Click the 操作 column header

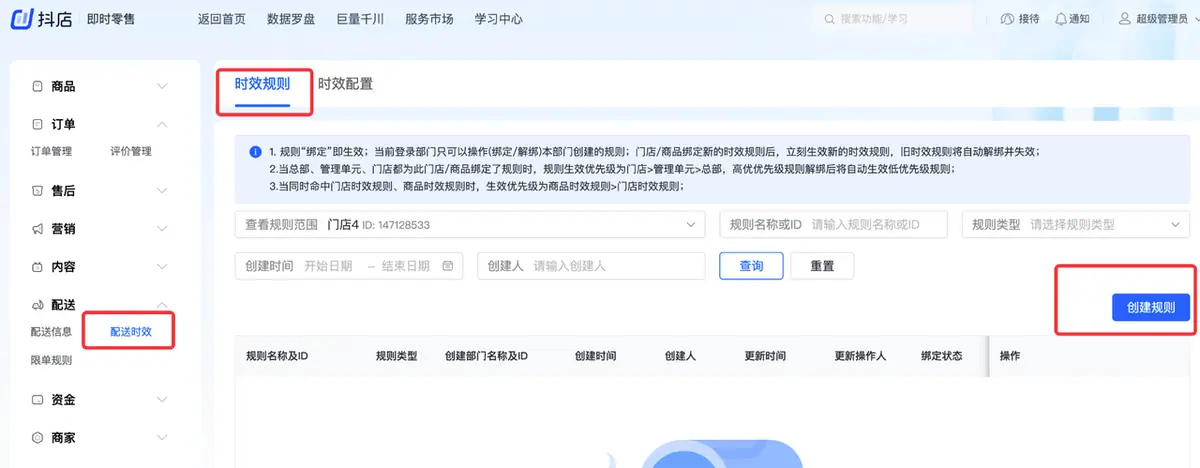(1010, 356)
